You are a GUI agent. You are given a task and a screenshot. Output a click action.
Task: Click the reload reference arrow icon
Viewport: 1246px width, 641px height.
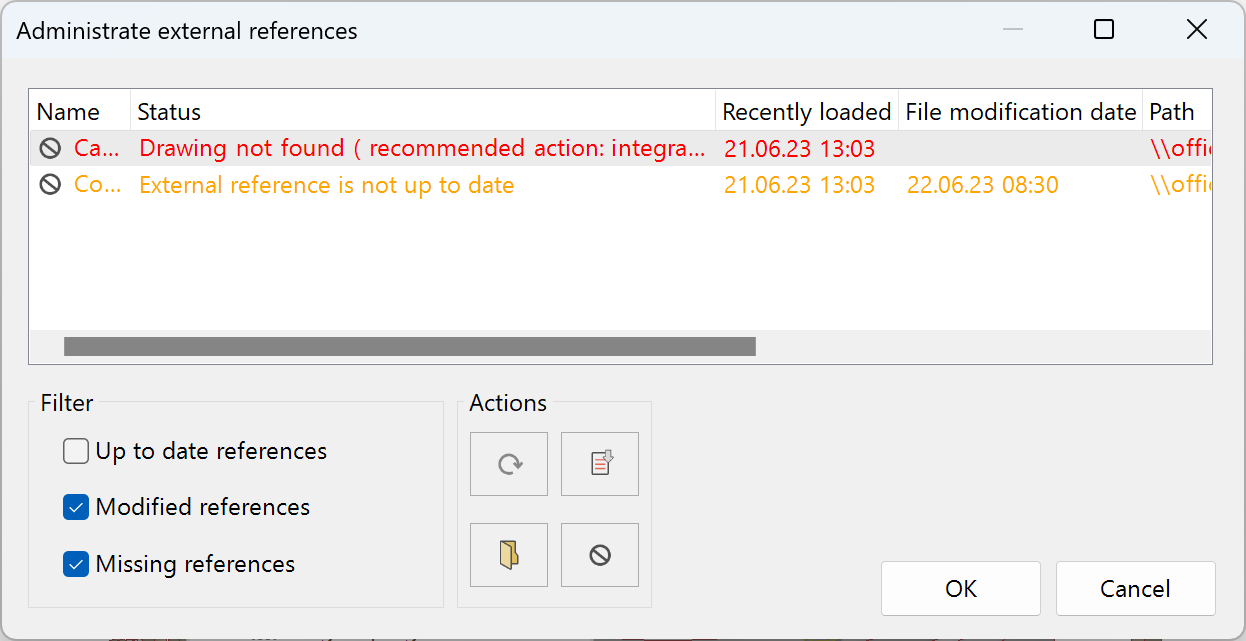pyautogui.click(x=509, y=464)
